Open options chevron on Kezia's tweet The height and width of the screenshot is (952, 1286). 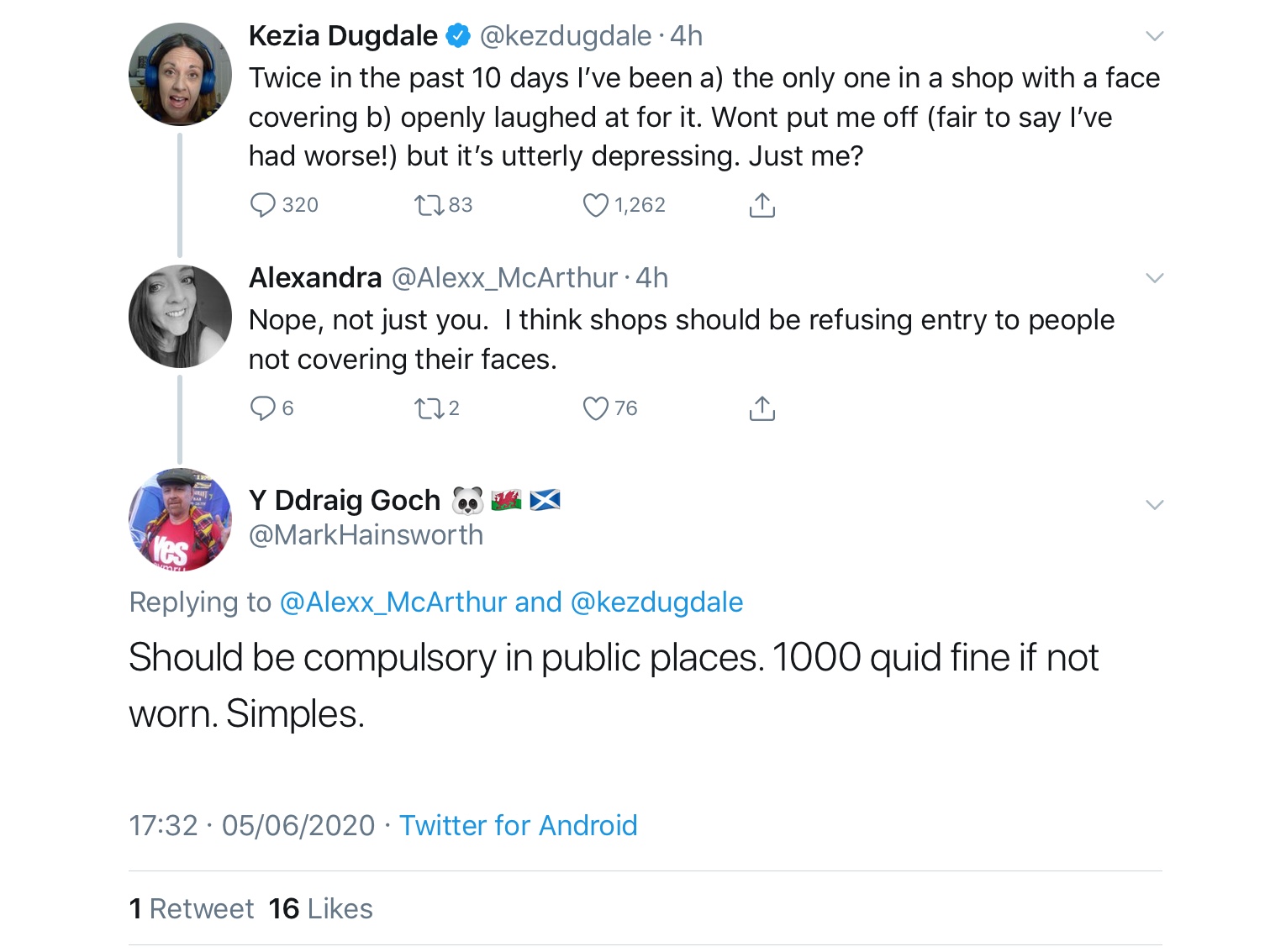click(1155, 36)
